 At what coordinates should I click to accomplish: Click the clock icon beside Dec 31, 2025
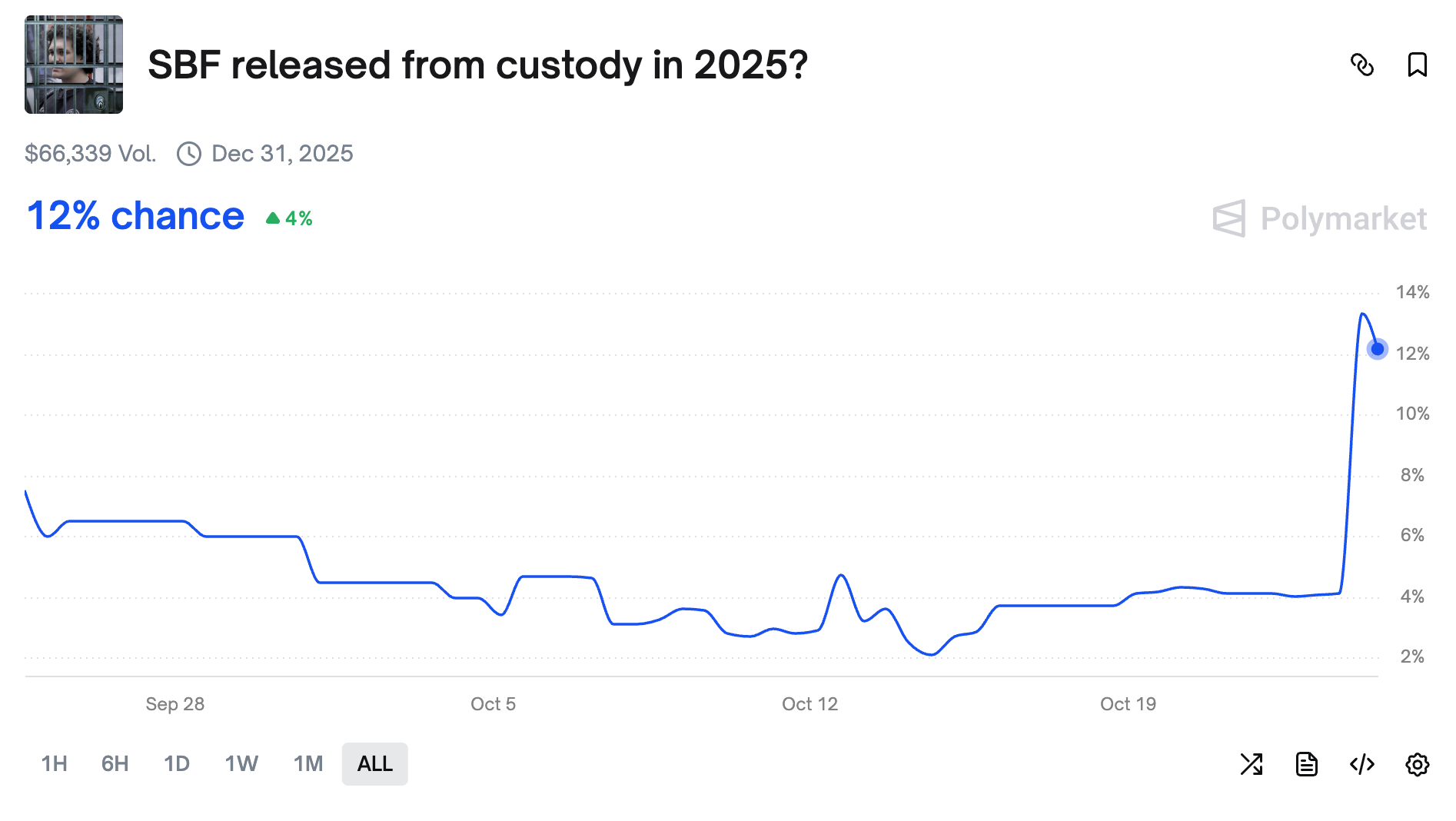point(189,153)
